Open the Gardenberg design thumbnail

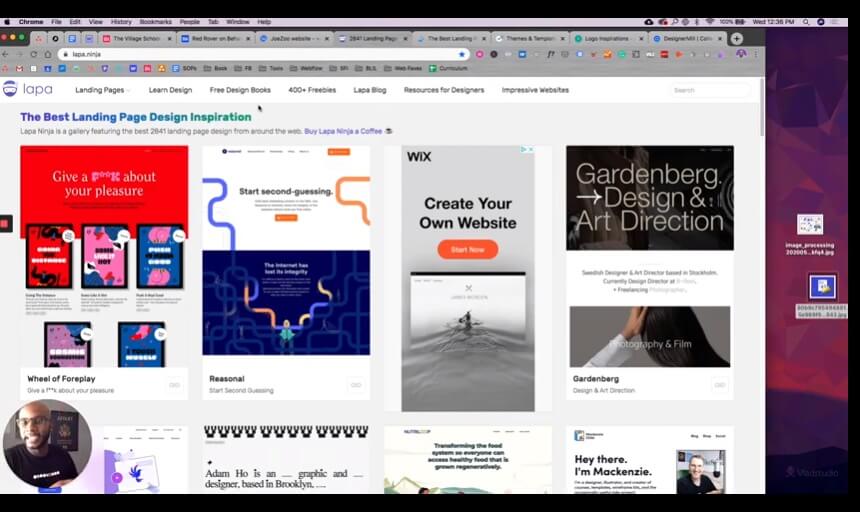coord(650,256)
